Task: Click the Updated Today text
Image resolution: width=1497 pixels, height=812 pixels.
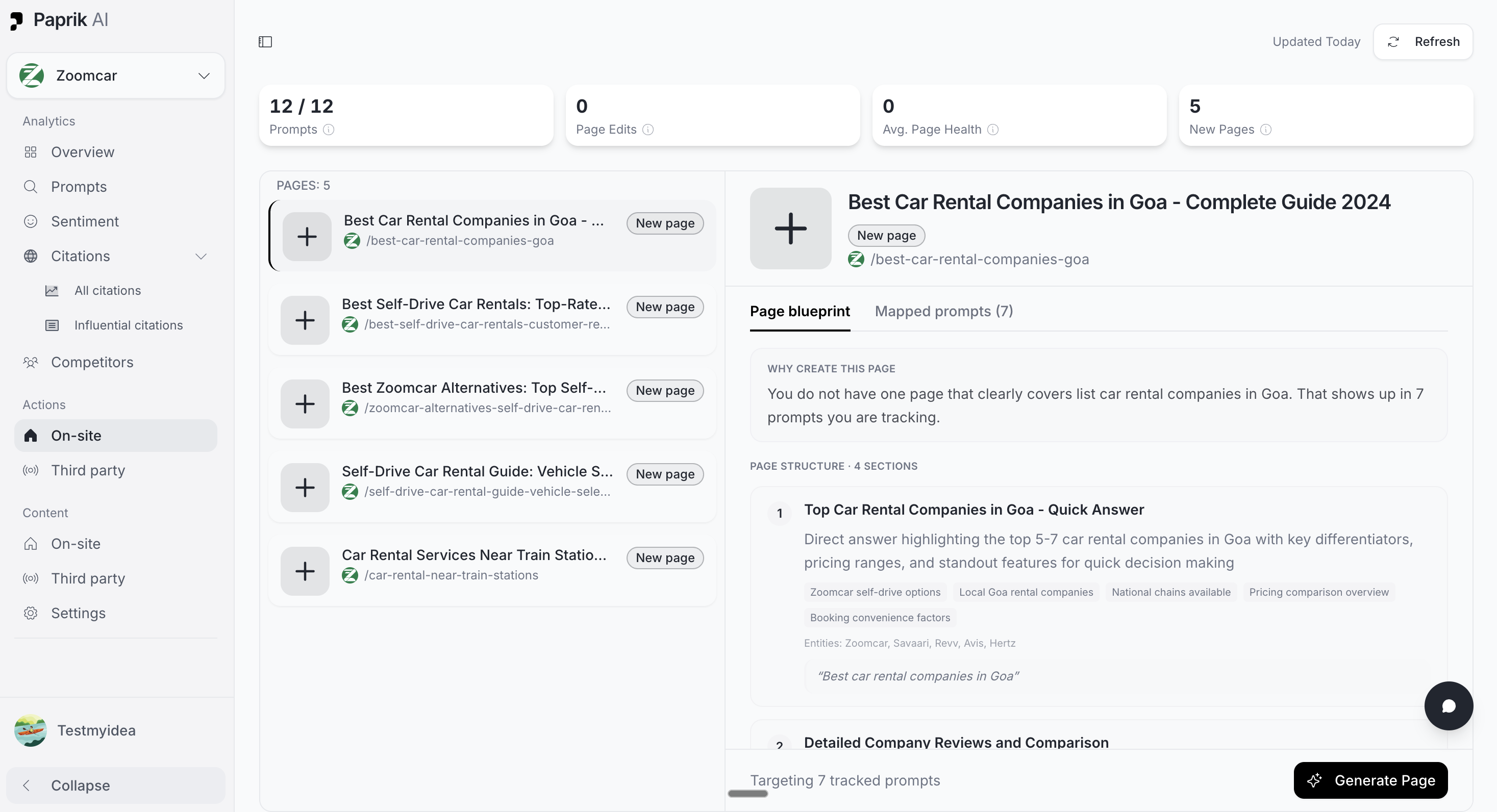Action: 1316,42
